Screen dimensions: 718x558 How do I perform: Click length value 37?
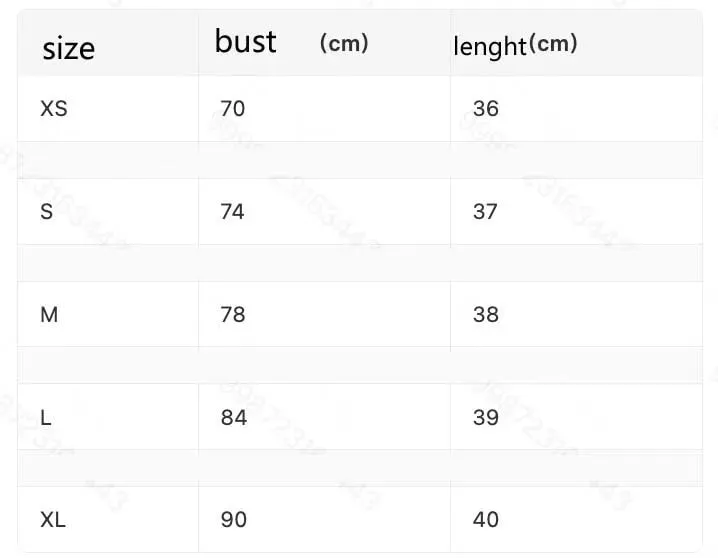tap(485, 211)
